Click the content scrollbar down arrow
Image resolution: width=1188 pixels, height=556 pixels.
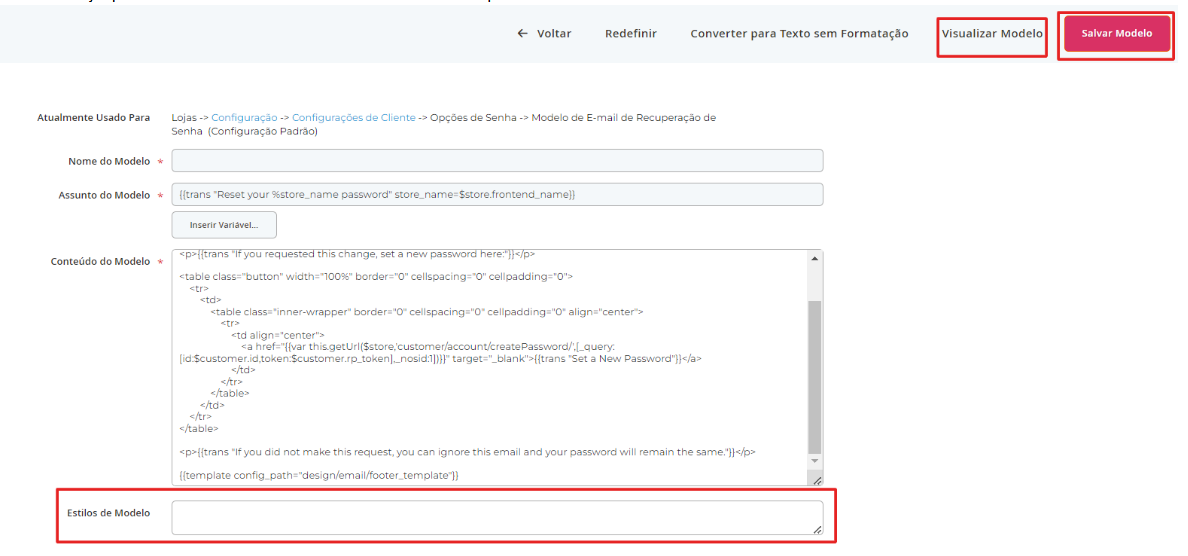pyautogui.click(x=814, y=461)
